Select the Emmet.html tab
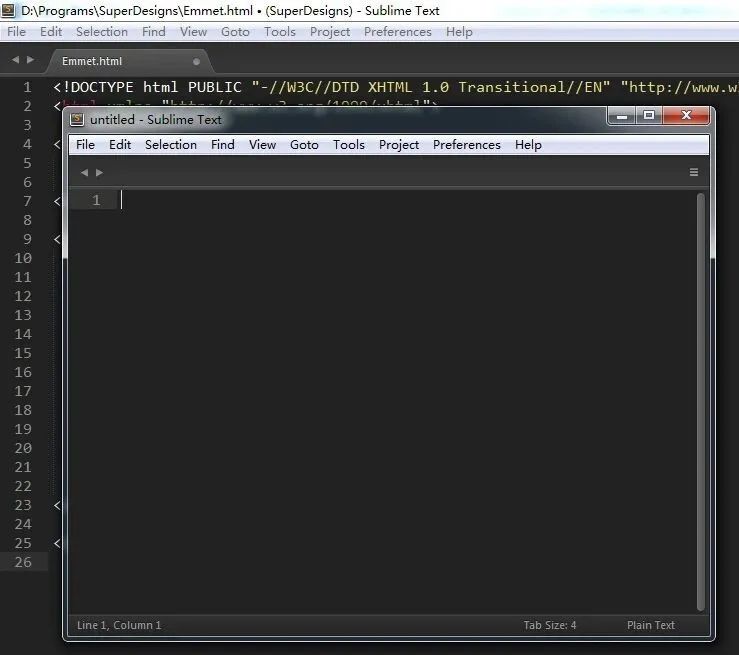Image resolution: width=739 pixels, height=655 pixels. (130, 61)
